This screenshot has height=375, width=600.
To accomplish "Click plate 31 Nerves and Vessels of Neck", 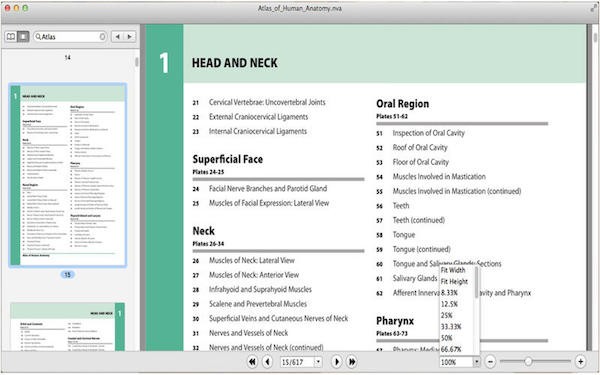I will click(248, 333).
